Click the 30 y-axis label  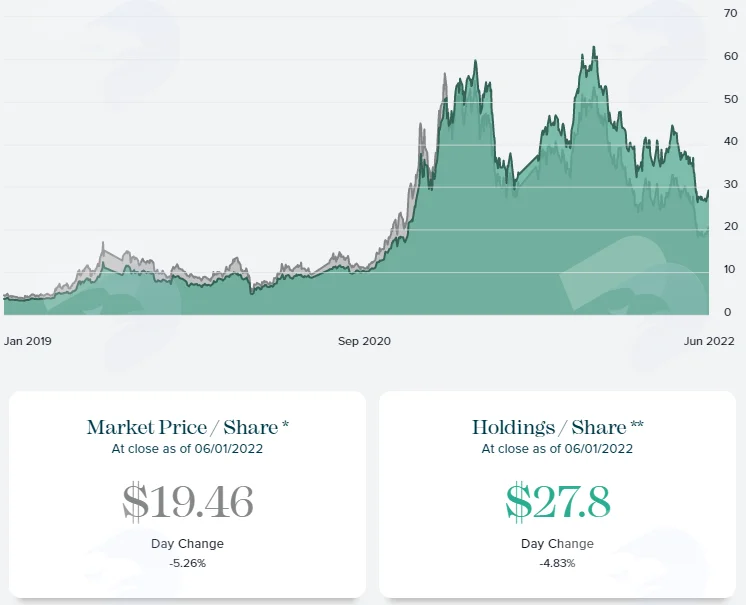tap(731, 184)
